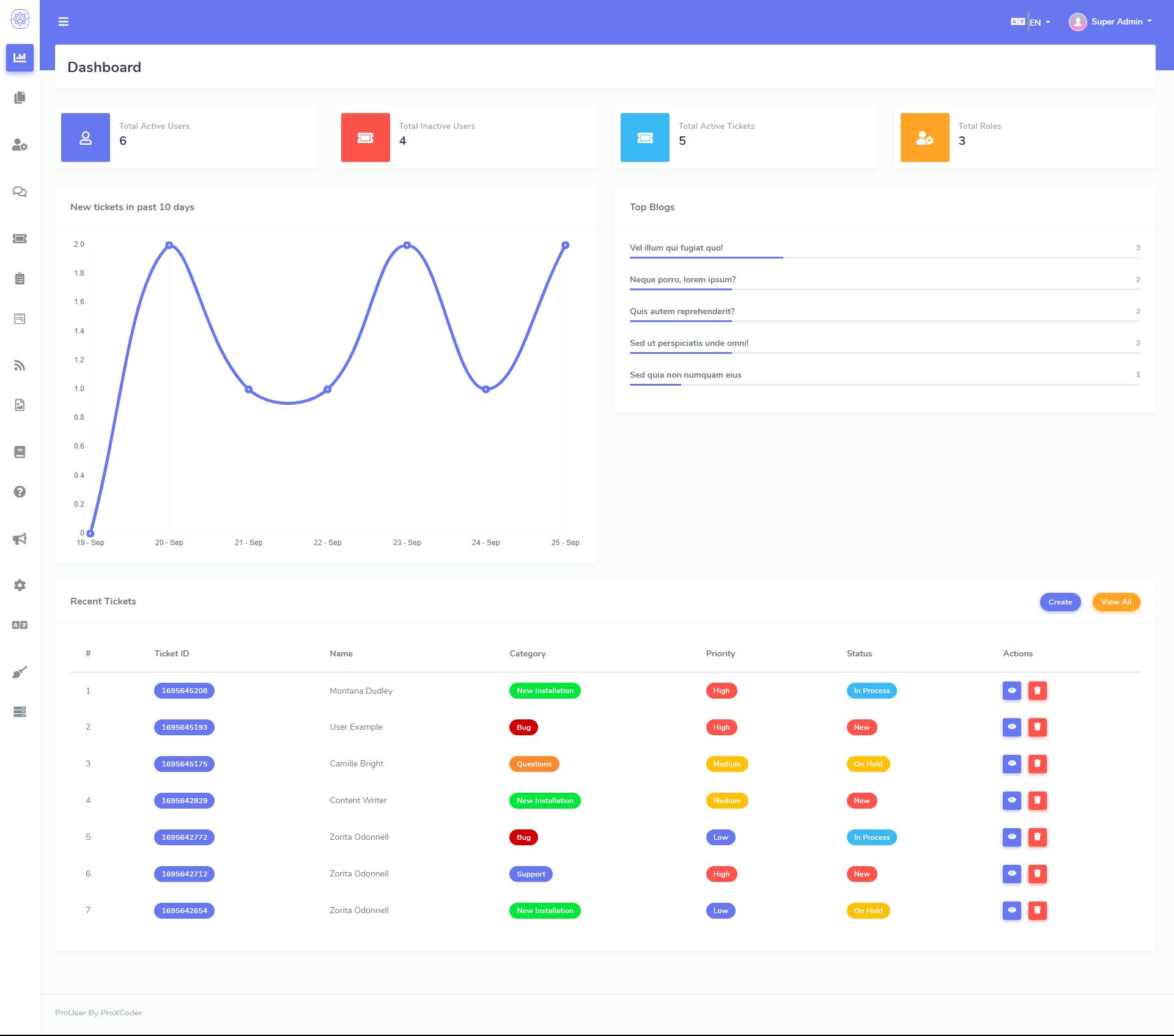Screen dimensions: 1174x1036
Task: Open the chat bubbles icon in sidebar
Action: (x=20, y=192)
